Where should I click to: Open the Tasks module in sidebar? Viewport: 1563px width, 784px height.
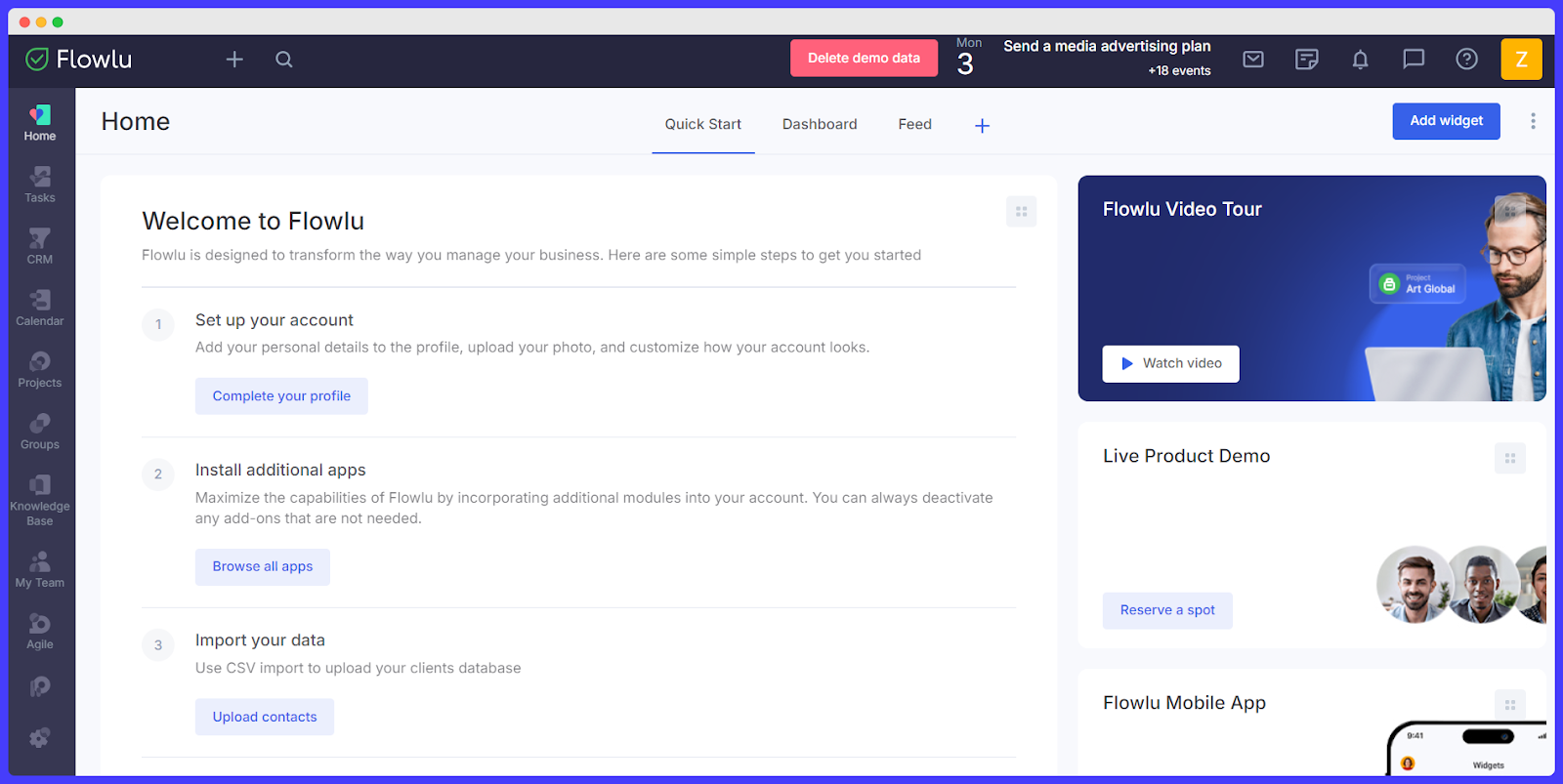point(40,185)
